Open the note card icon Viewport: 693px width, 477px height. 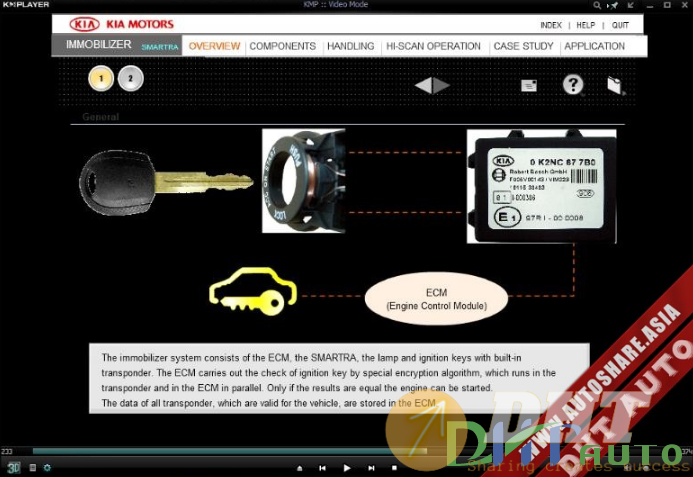(529, 85)
